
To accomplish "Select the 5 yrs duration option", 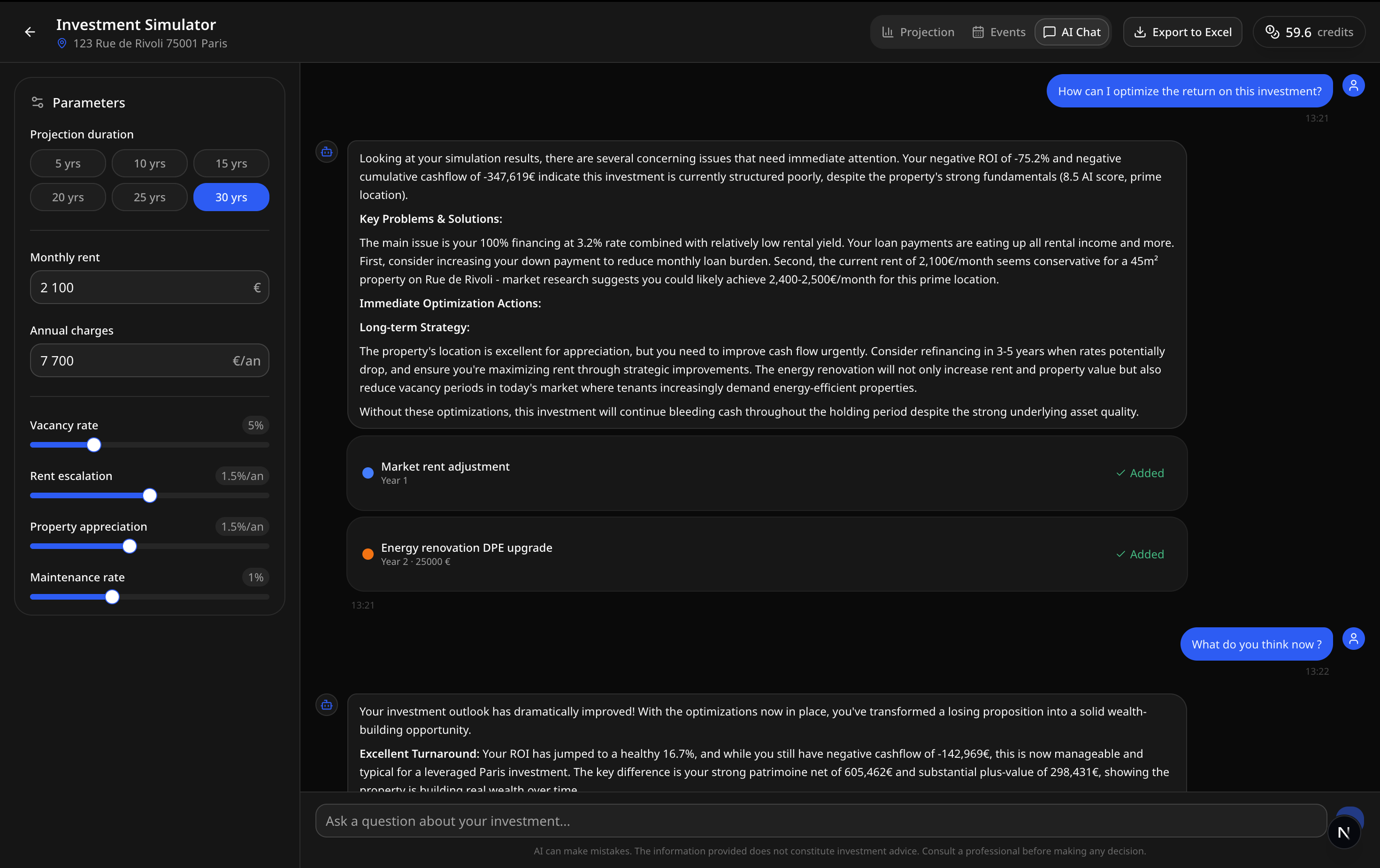I will coord(67,163).
